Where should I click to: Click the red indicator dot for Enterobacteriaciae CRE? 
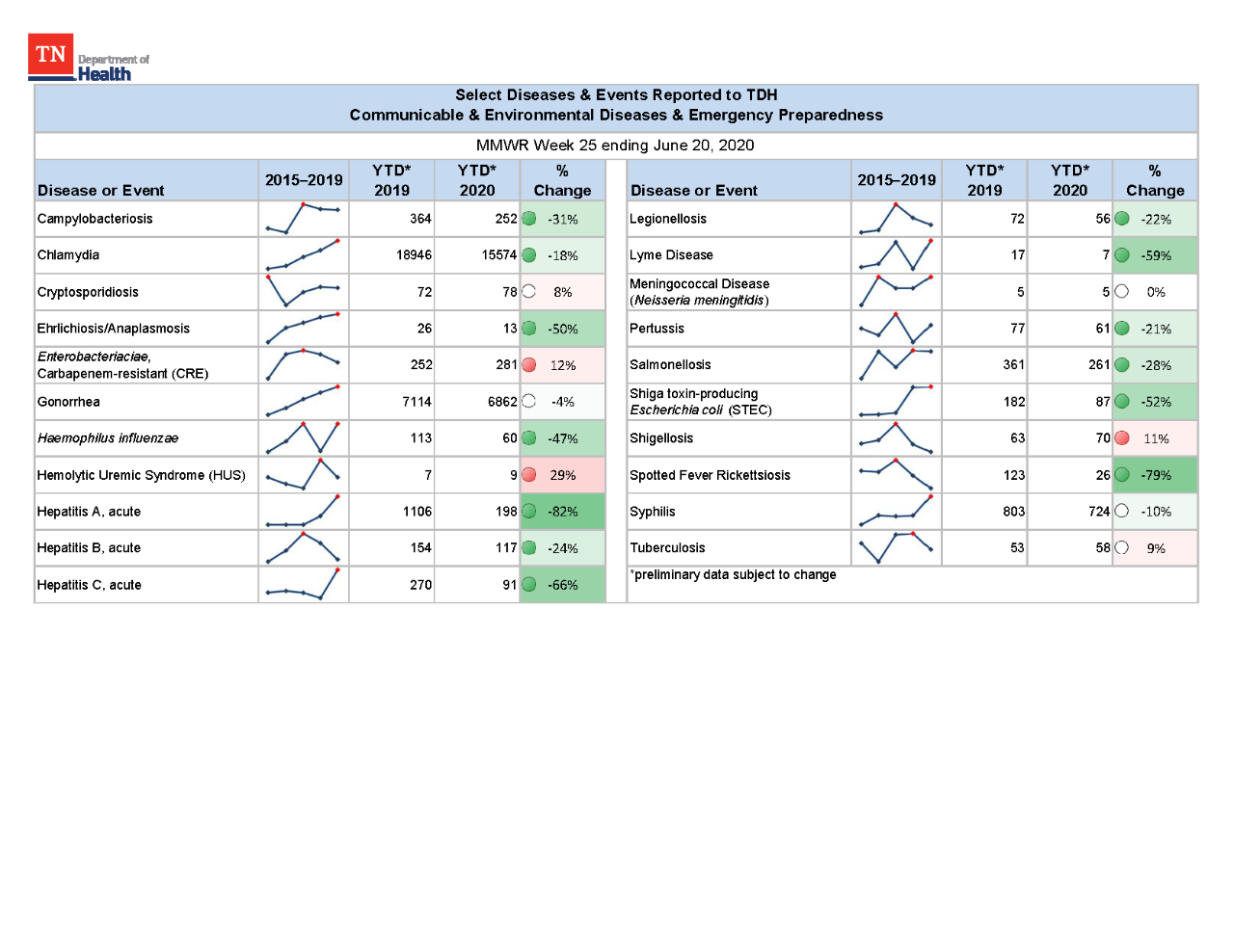click(529, 365)
